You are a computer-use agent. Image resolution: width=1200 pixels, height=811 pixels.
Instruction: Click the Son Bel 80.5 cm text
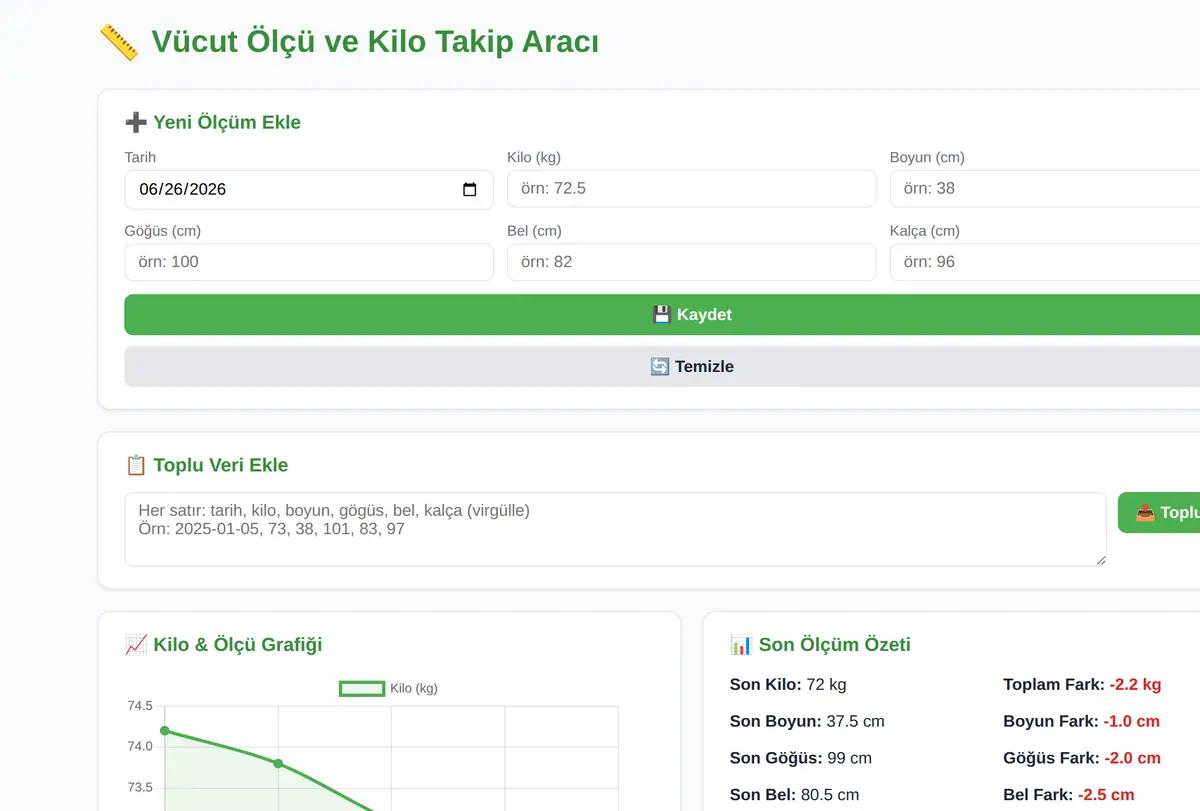795,796
